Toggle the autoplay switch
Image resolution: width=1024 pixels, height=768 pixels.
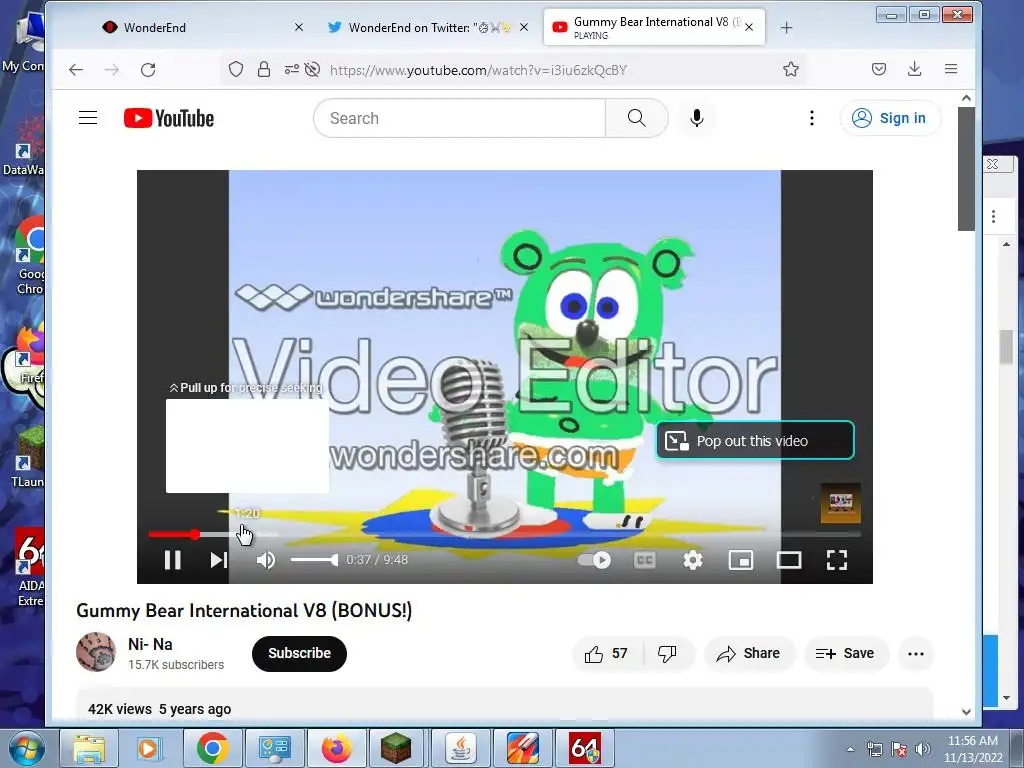coord(595,560)
